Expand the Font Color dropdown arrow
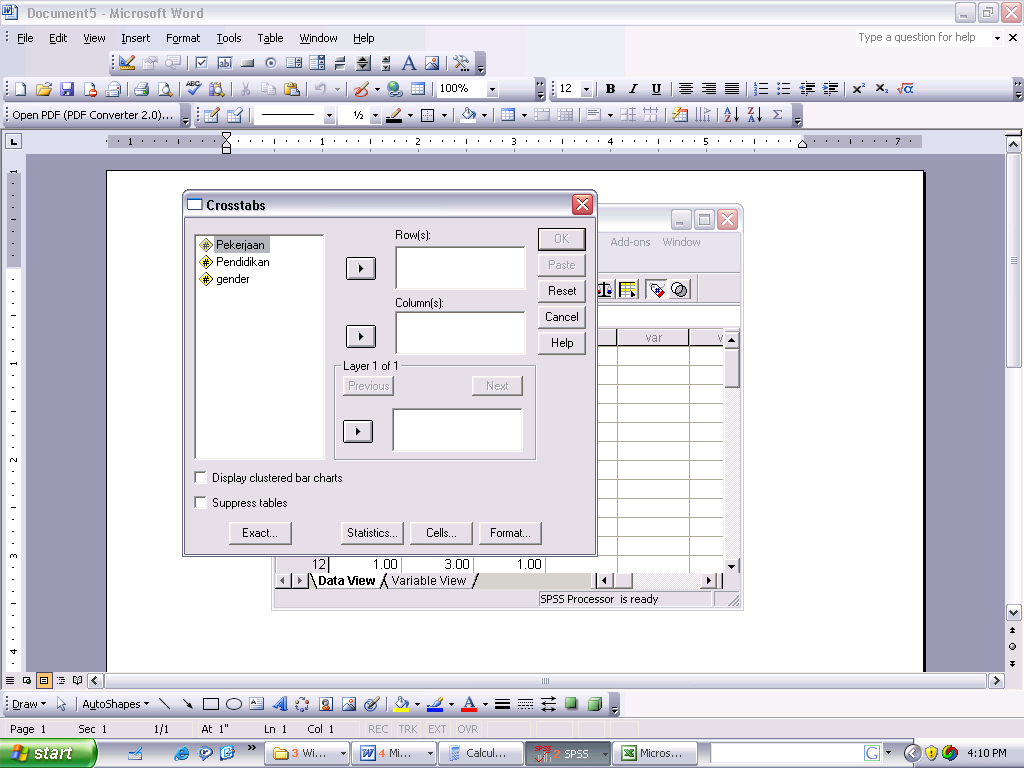The image size is (1024, 768). click(485, 705)
